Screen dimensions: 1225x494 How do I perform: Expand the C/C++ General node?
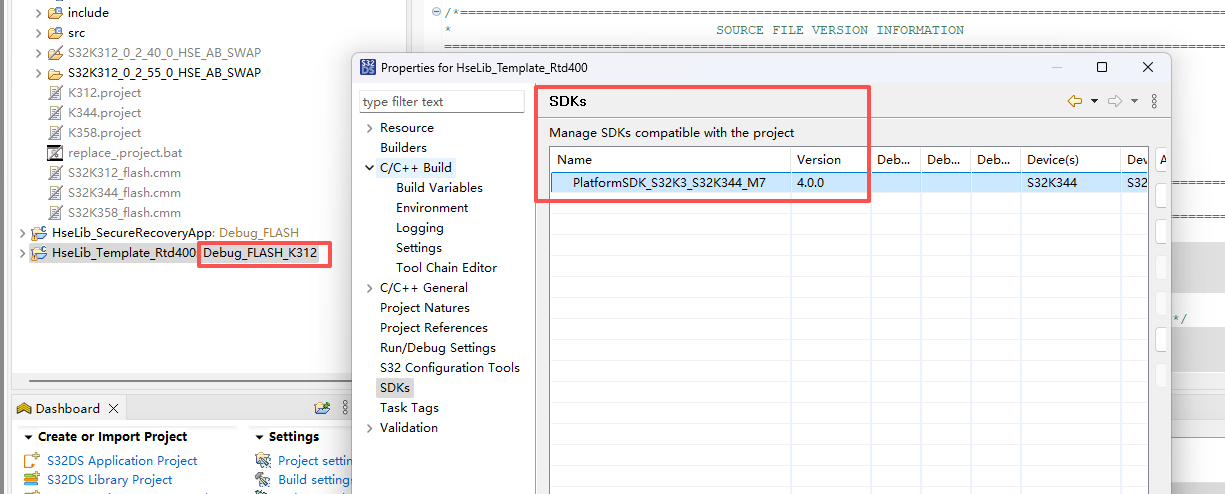369,288
